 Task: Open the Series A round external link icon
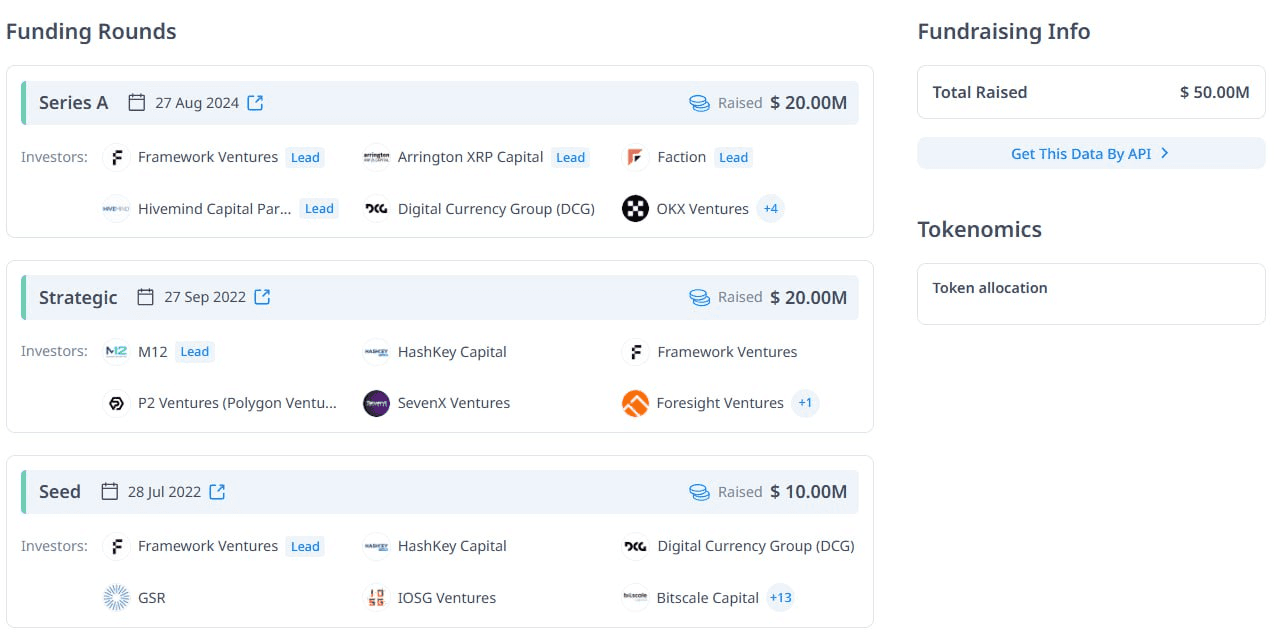255,103
